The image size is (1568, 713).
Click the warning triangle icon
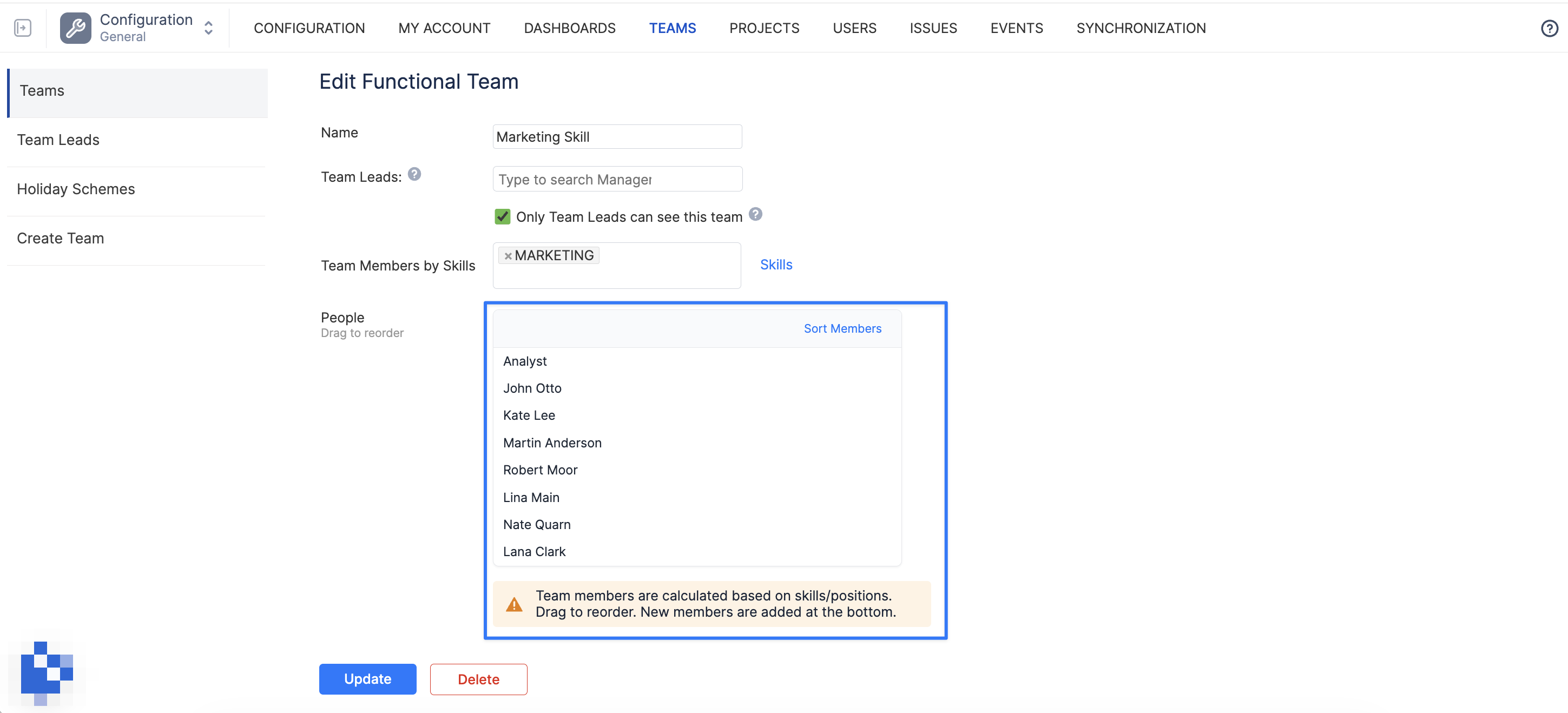[514, 604]
